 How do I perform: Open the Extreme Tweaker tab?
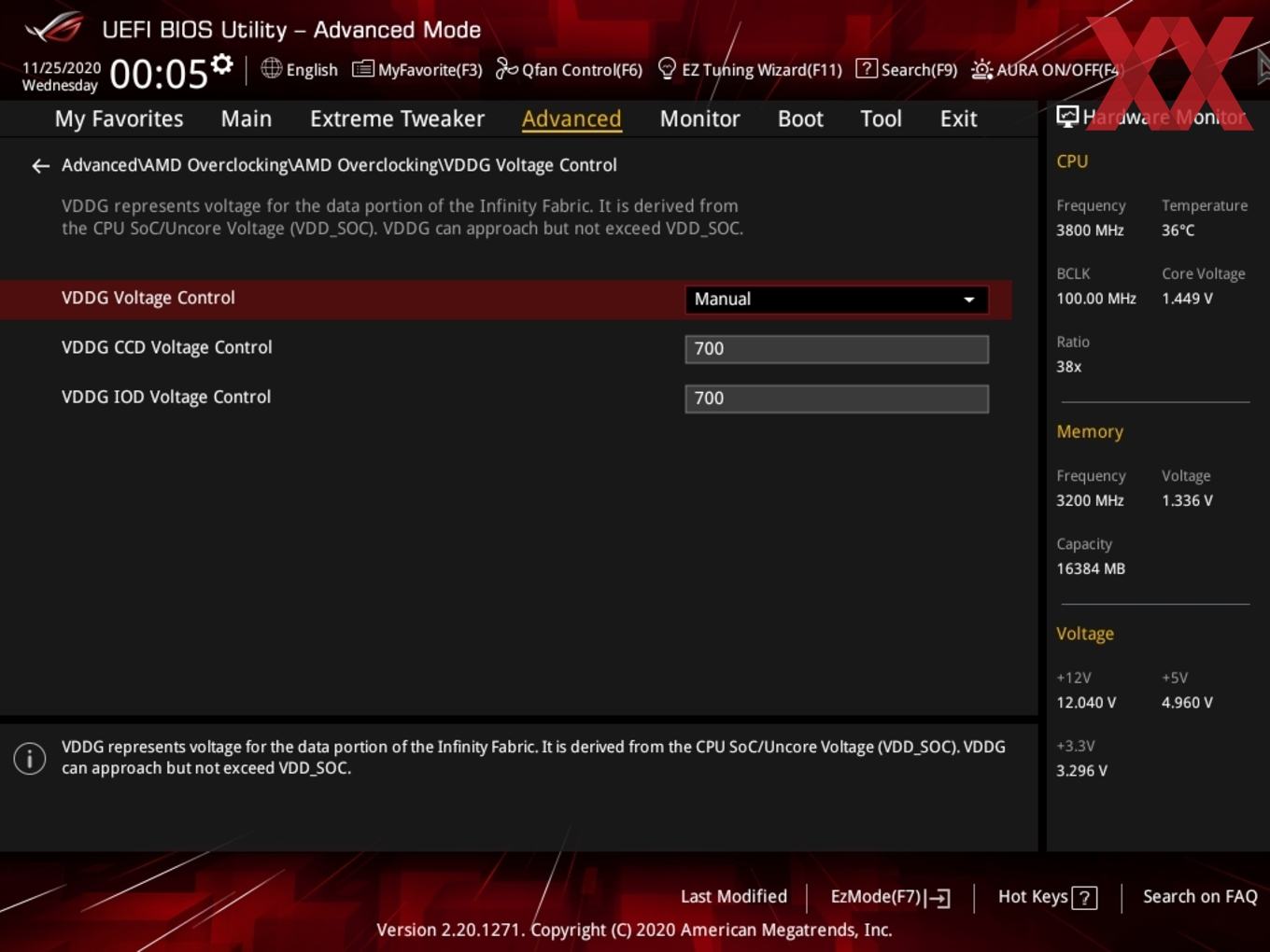coord(397,119)
